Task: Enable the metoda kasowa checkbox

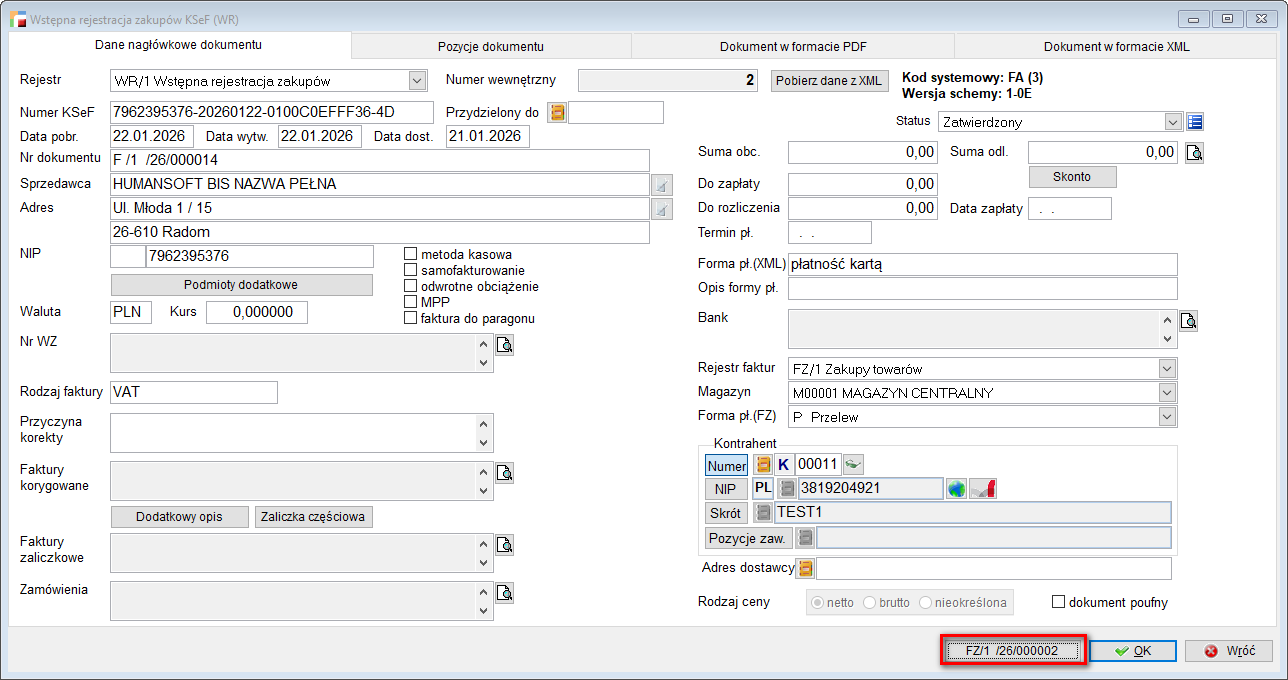Action: point(410,255)
